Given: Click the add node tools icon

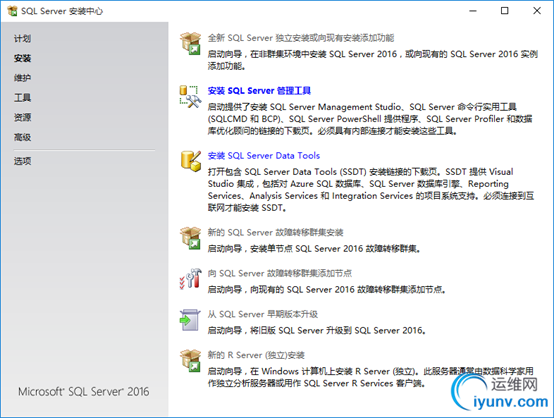Looking at the screenshot, I should coord(190,278).
